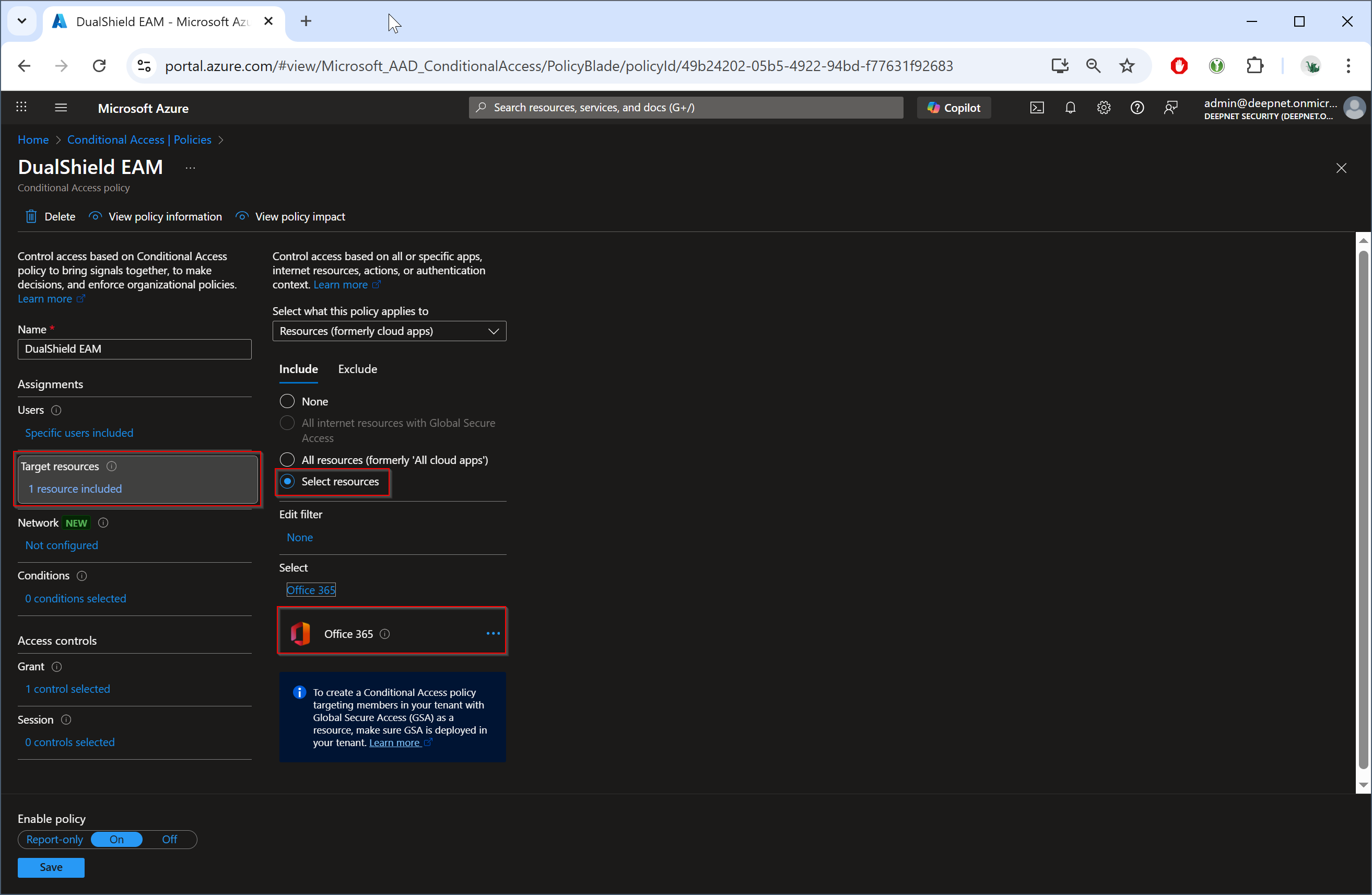Open the Azure Cloud Shell icon
Image resolution: width=1372 pixels, height=895 pixels.
point(1037,108)
